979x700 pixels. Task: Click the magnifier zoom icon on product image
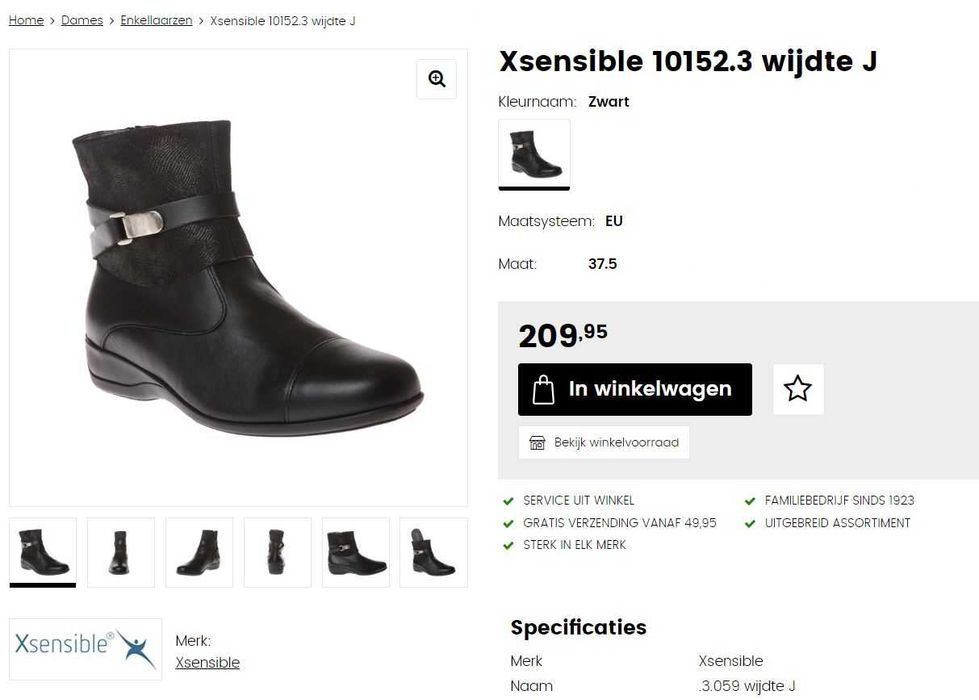[436, 79]
